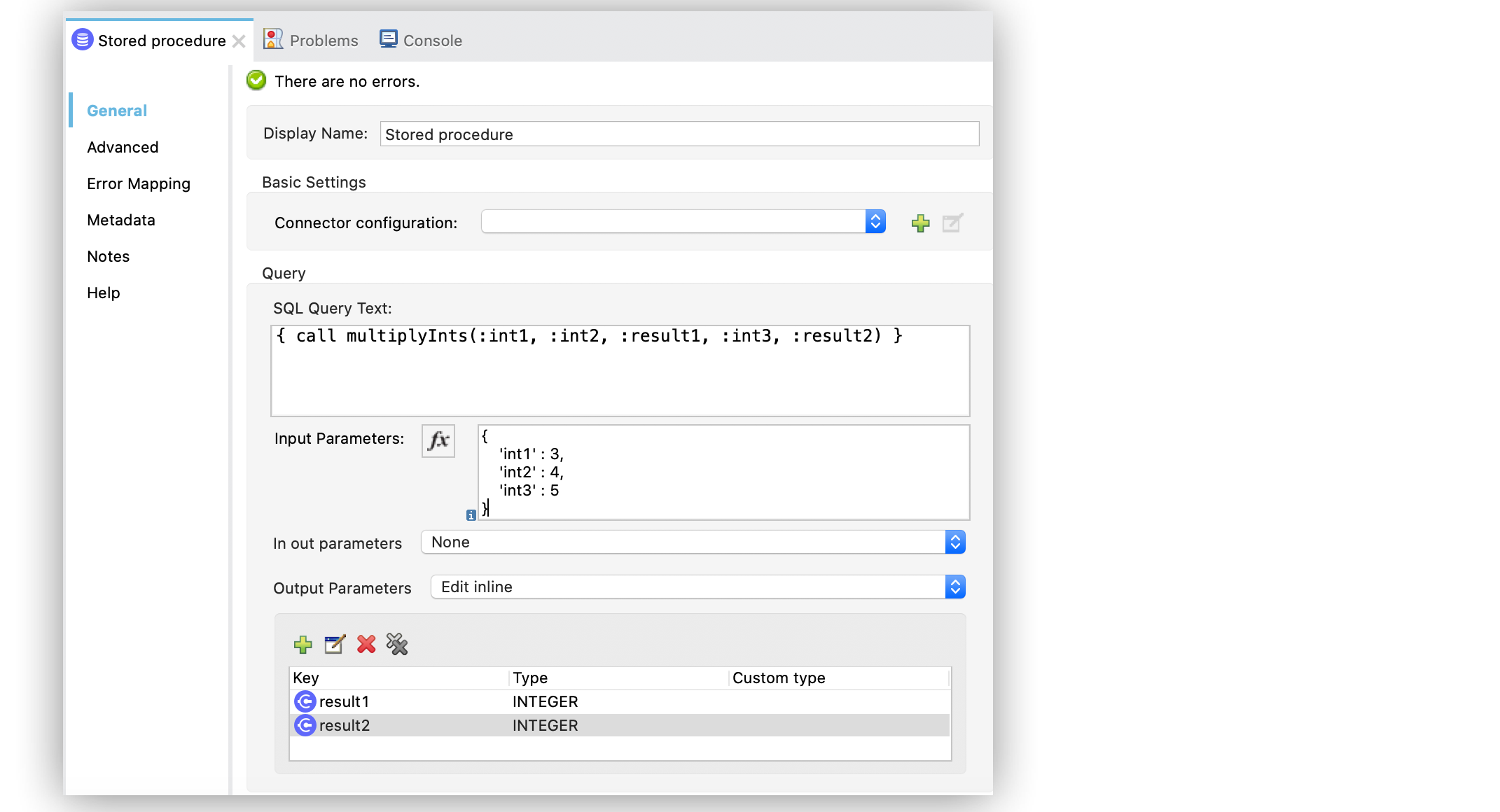Select the Help section
This screenshot has height=812, width=1500.
pos(102,292)
